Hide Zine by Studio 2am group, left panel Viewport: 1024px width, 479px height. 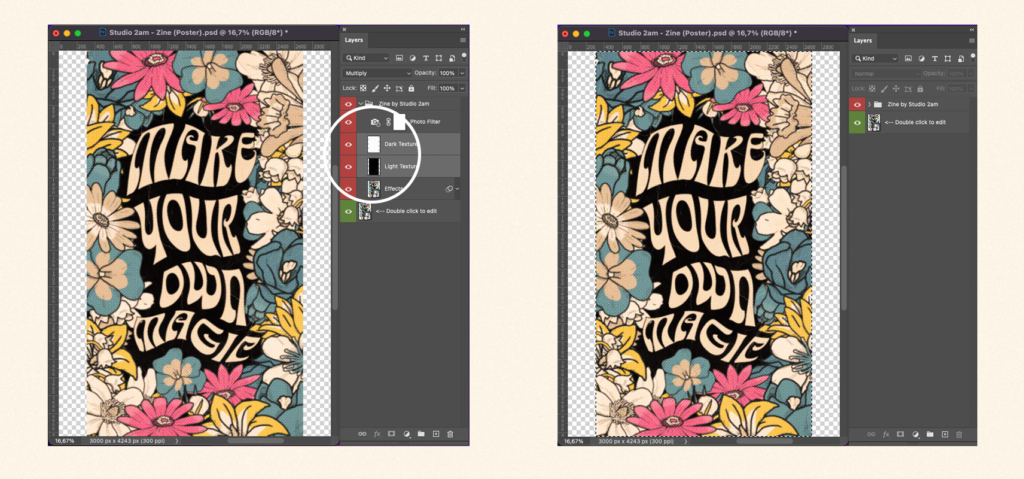coord(348,104)
